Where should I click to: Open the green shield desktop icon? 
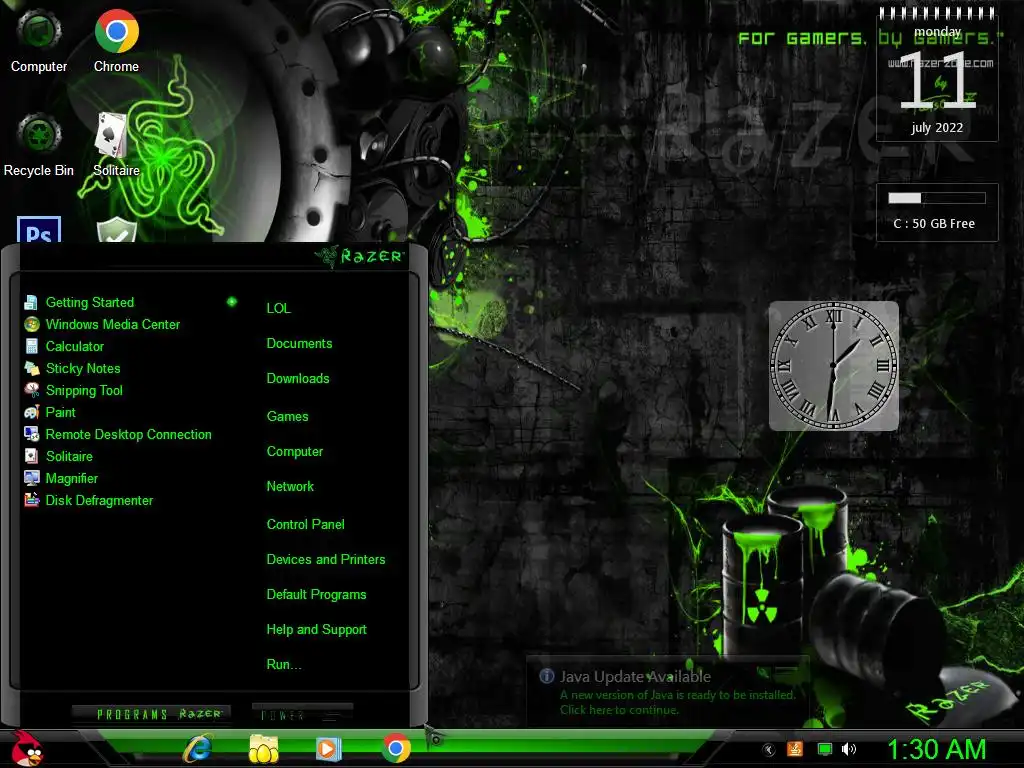pyautogui.click(x=116, y=229)
